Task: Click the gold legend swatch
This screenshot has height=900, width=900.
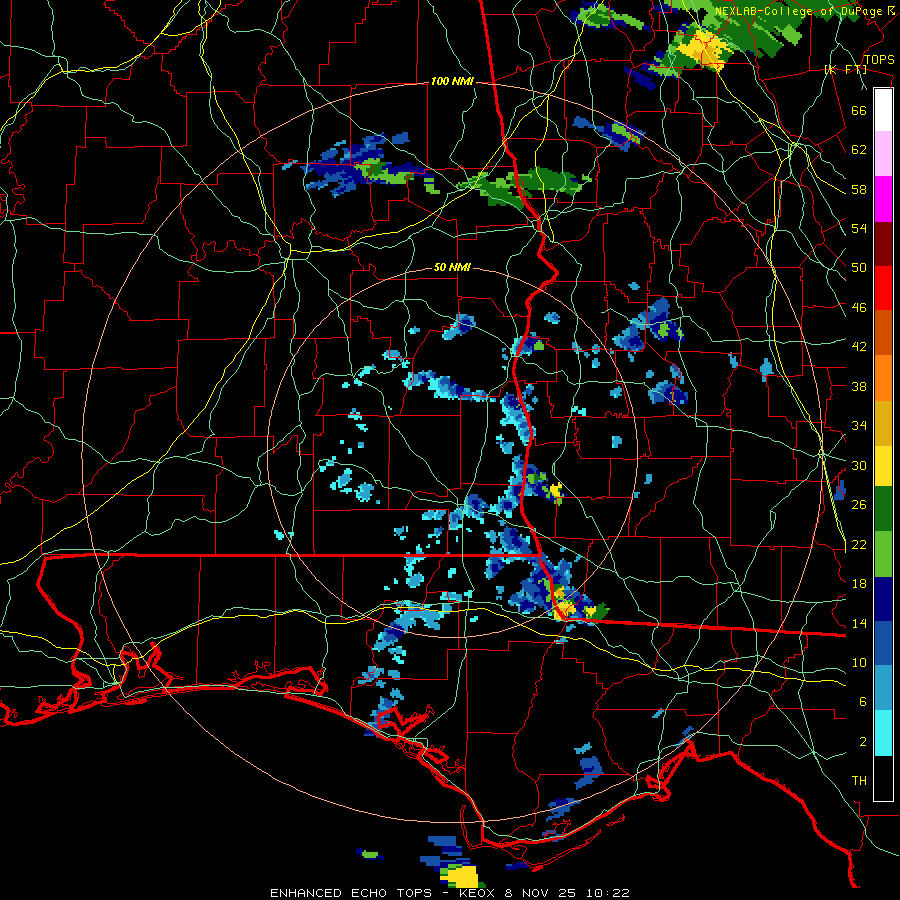Action: 883,423
